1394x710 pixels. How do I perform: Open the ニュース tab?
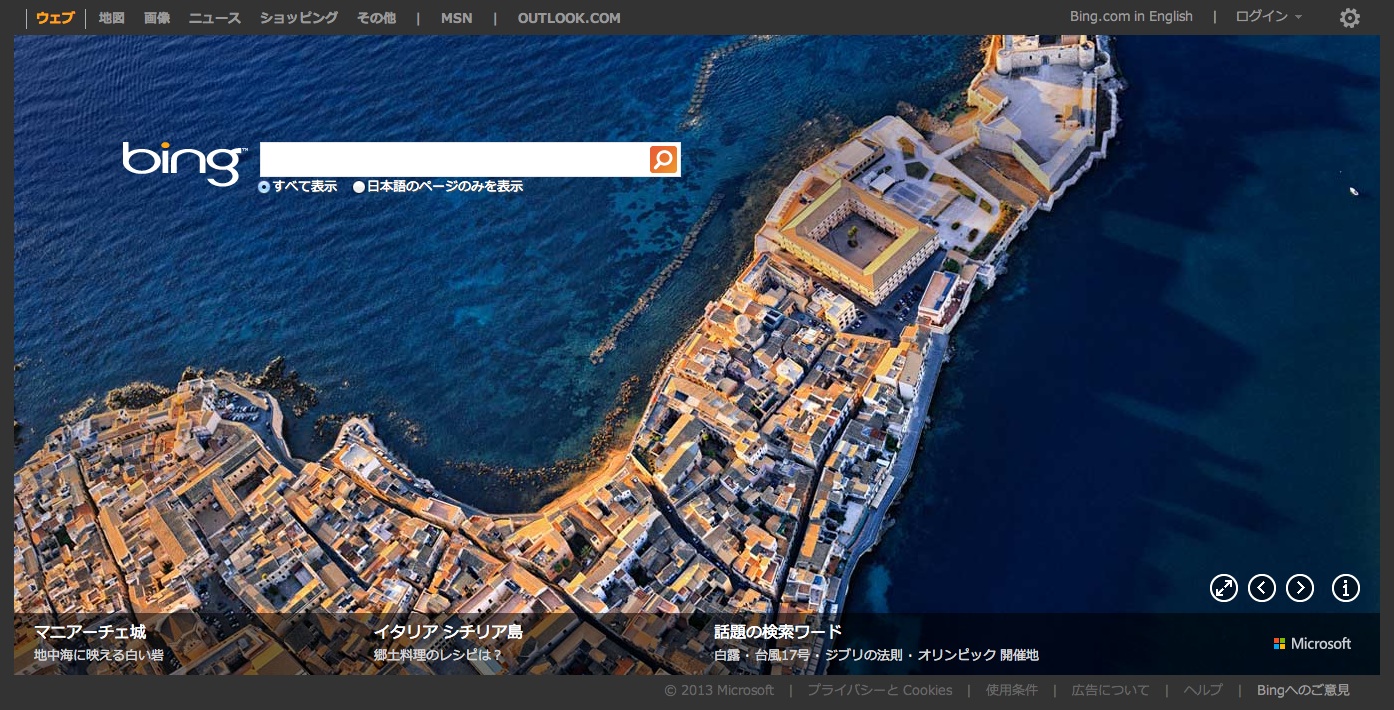pos(214,18)
